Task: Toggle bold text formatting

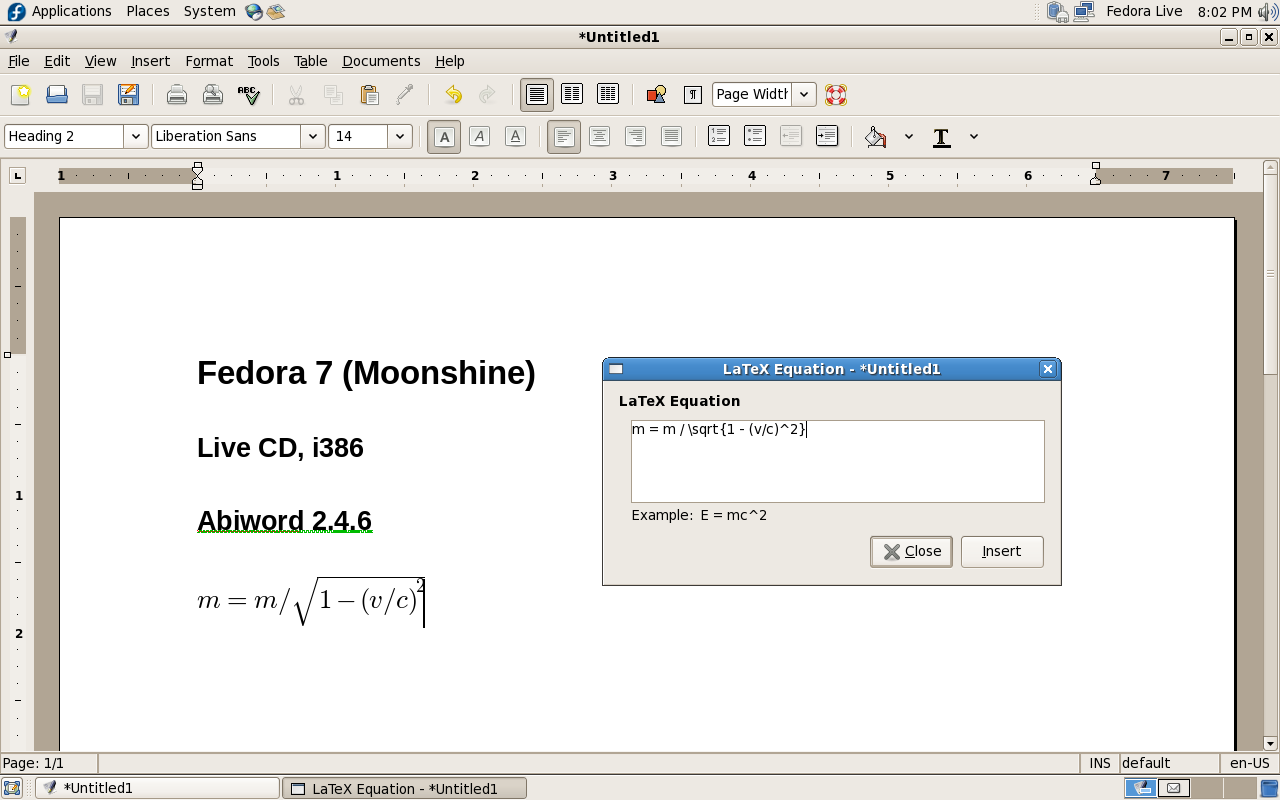Action: click(444, 136)
